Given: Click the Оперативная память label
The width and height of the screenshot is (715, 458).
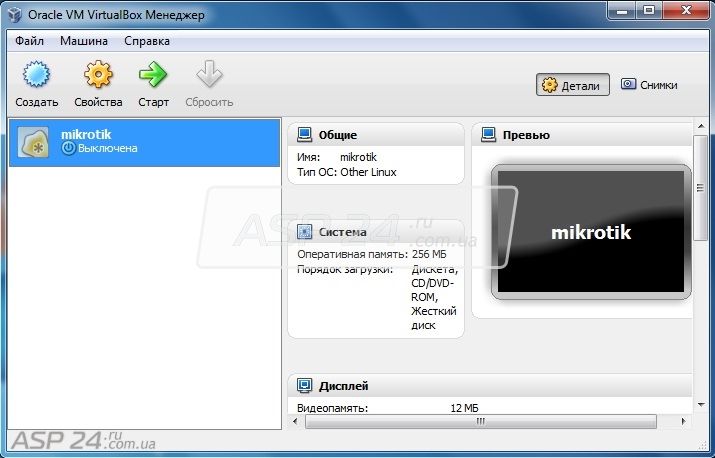Looking at the screenshot, I should [352, 254].
